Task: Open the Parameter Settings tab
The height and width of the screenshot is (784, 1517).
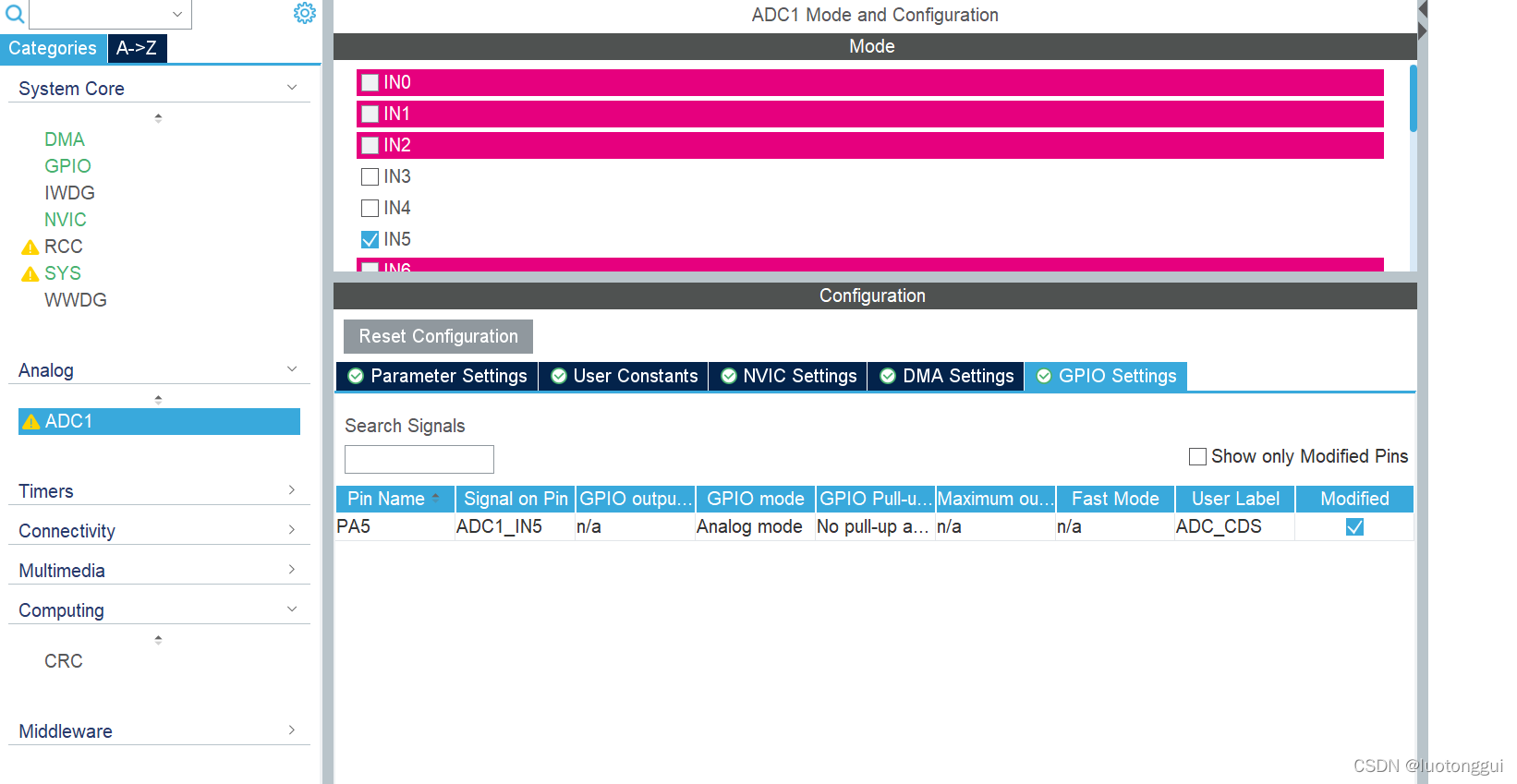Action: pyautogui.click(x=437, y=376)
